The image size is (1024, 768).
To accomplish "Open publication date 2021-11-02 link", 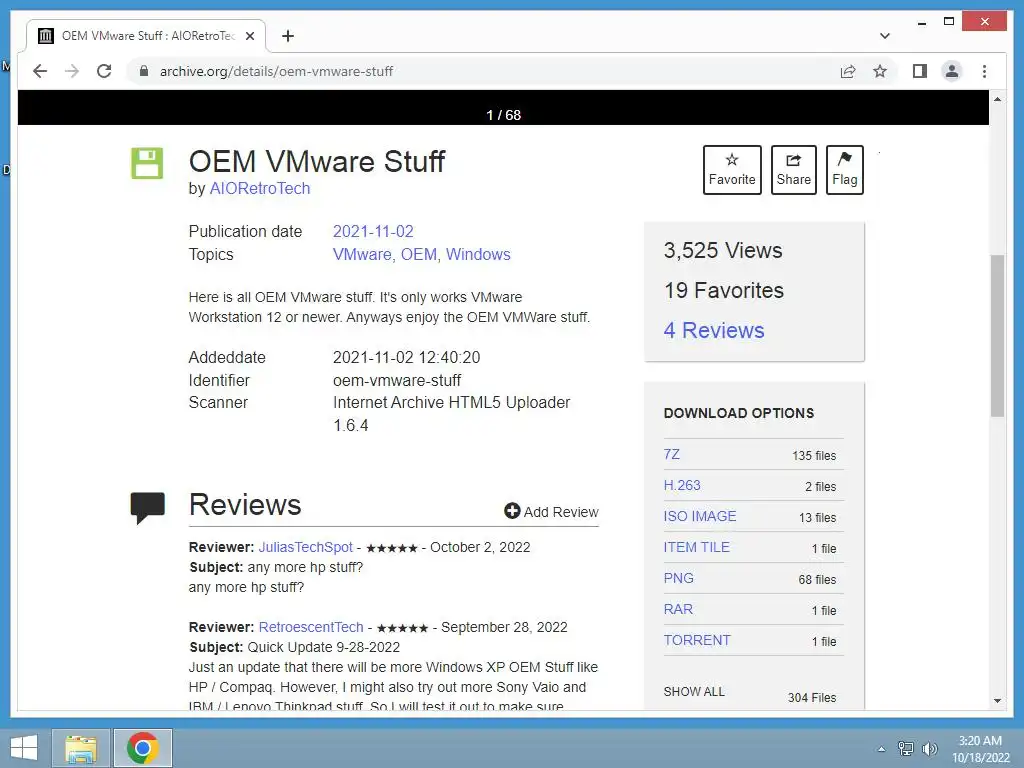I will pos(373,231).
